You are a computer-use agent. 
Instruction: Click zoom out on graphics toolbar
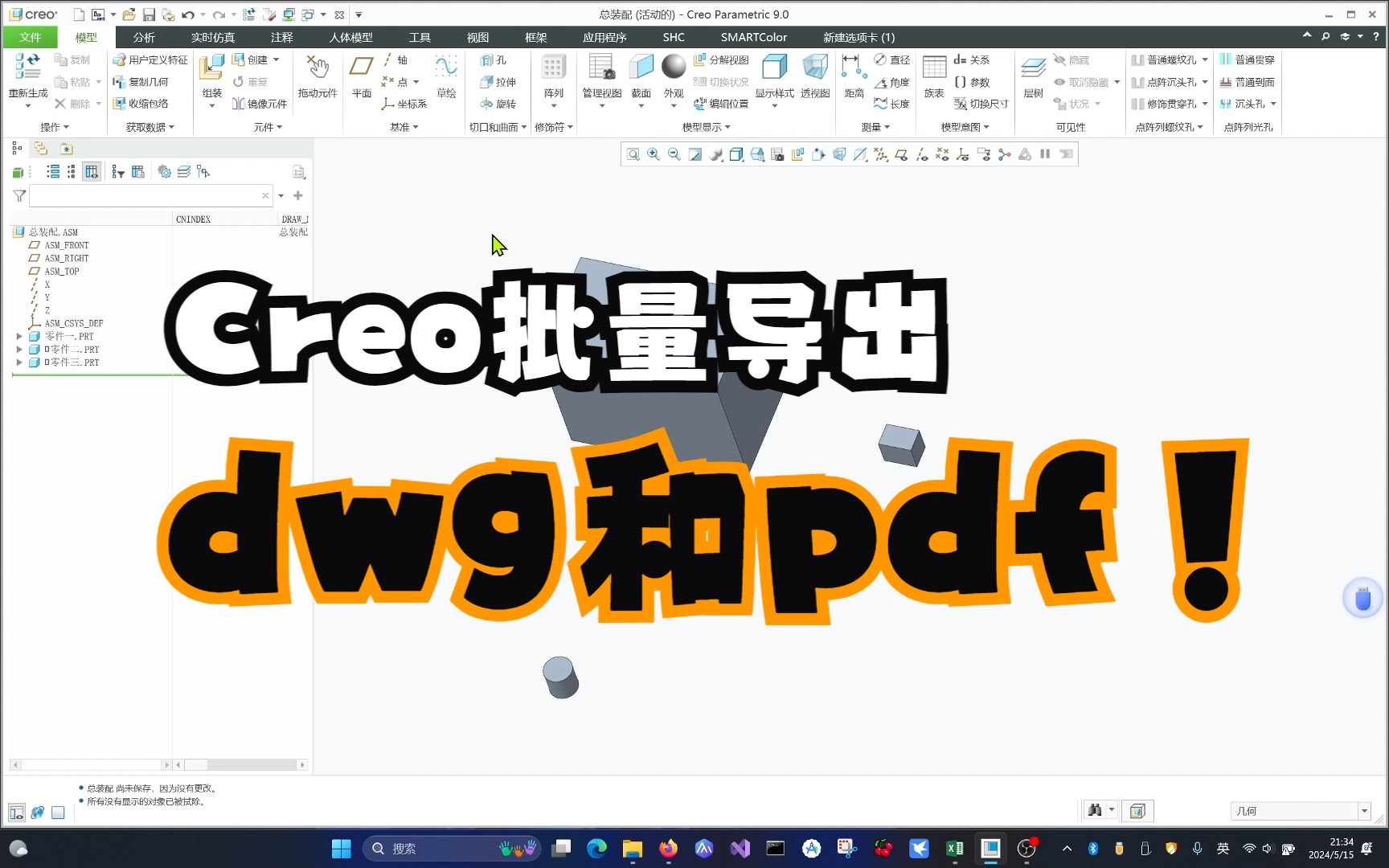(x=674, y=154)
